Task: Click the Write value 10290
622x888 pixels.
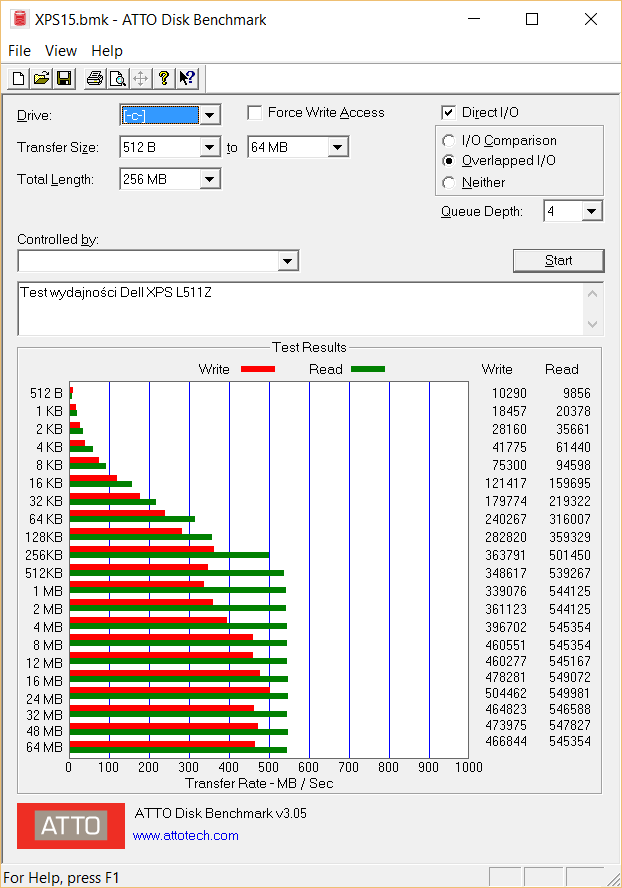Action: [x=509, y=393]
